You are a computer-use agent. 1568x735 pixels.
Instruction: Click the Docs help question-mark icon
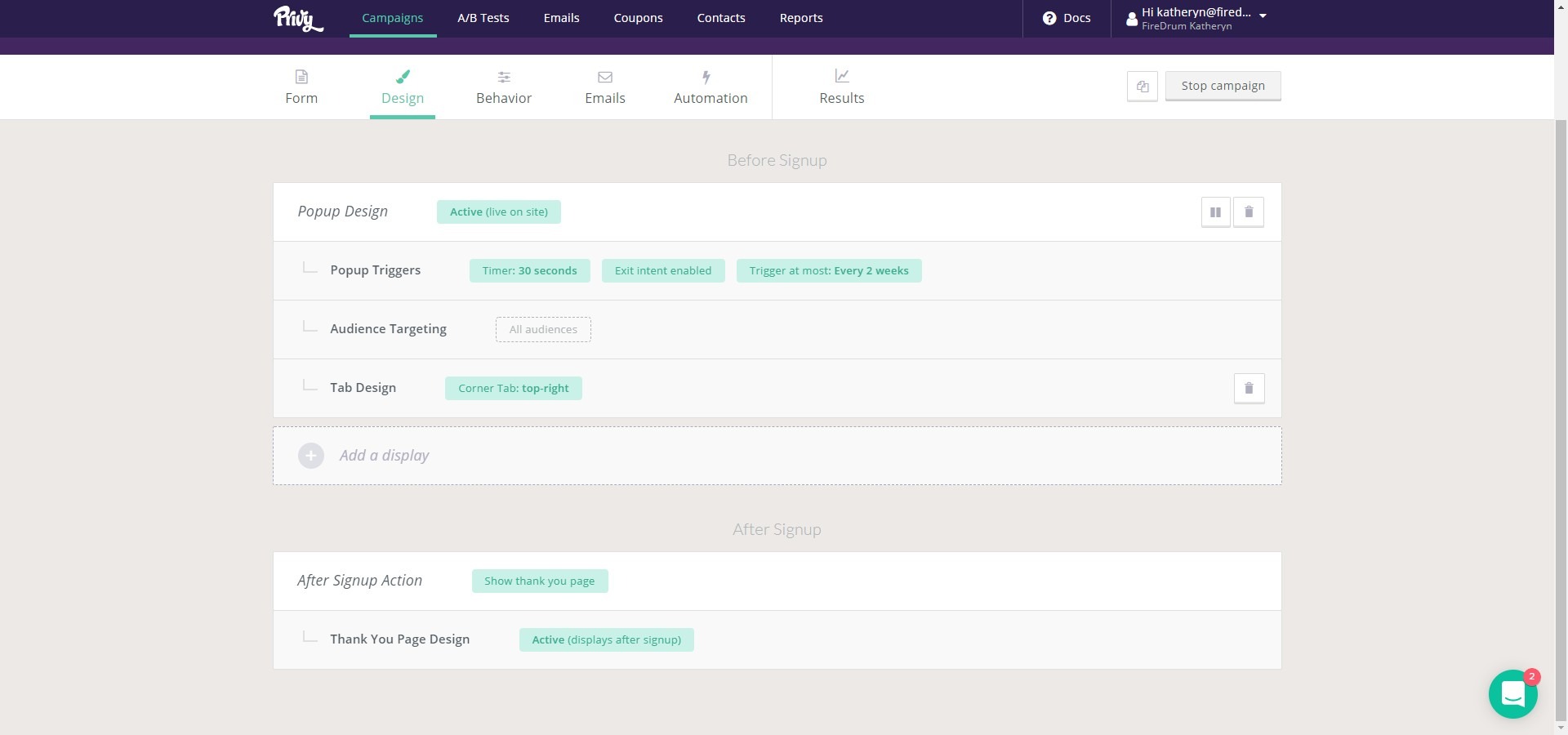(1049, 18)
